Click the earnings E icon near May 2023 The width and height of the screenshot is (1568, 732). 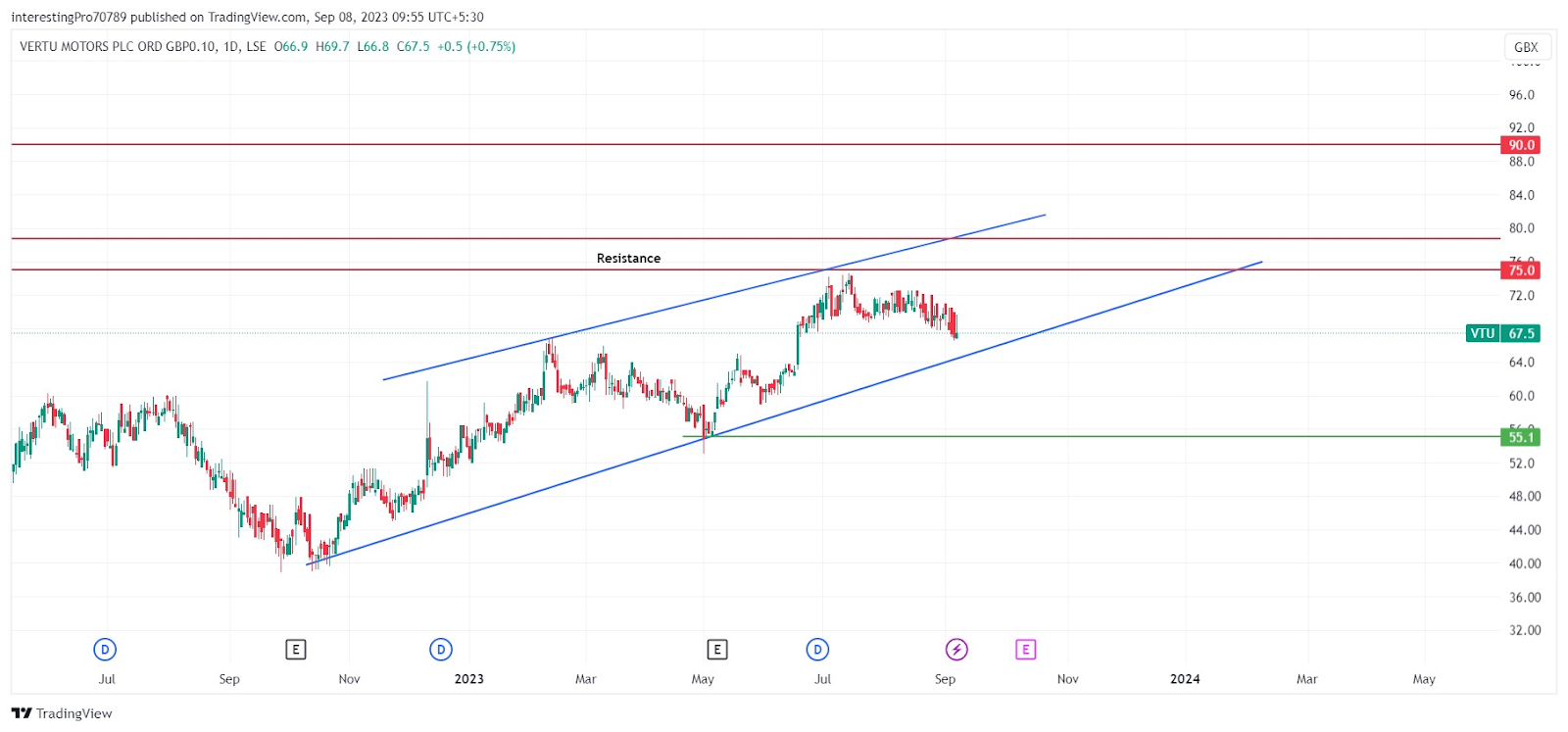(717, 650)
